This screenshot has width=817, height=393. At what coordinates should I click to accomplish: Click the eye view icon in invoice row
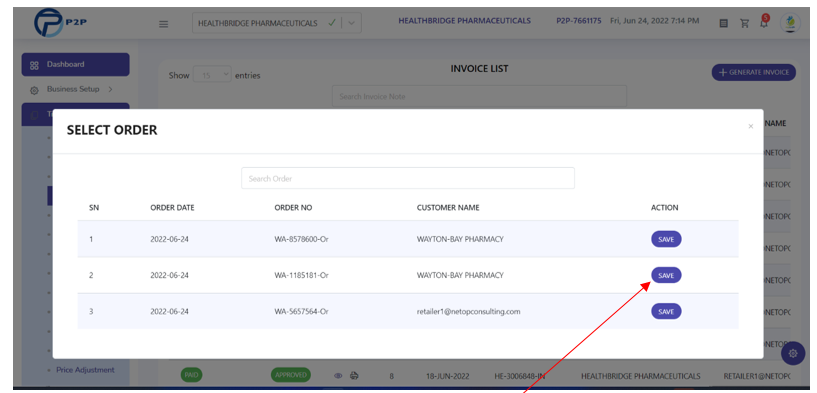tap(338, 375)
